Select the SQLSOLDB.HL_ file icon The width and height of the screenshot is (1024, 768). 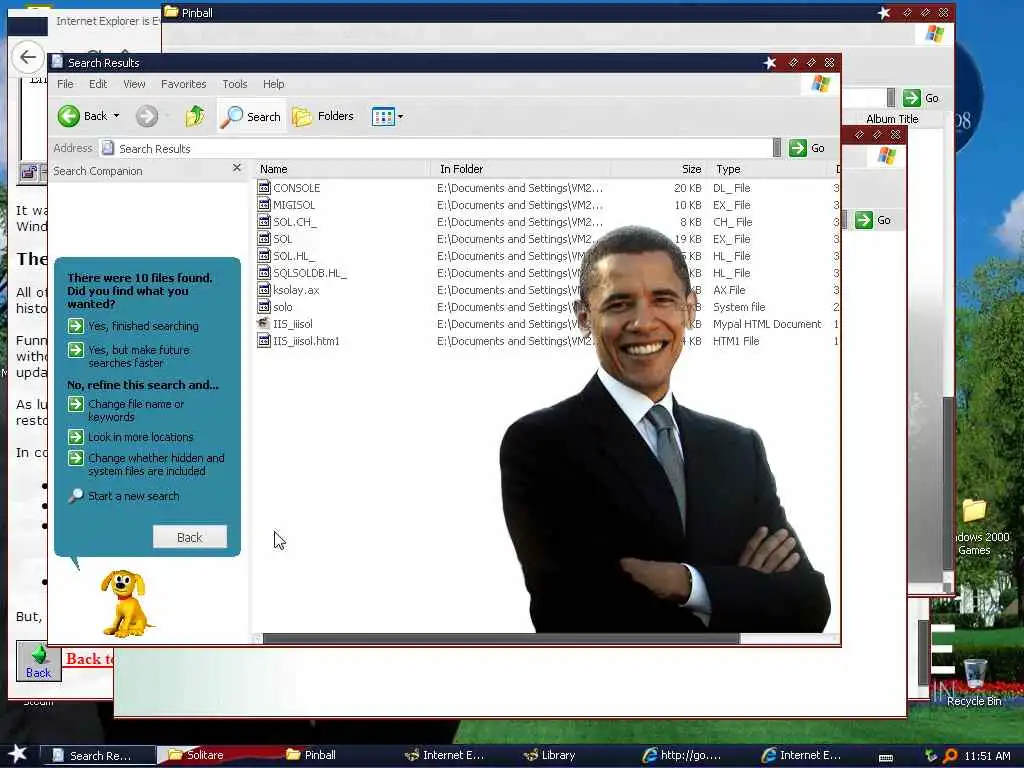tap(264, 272)
